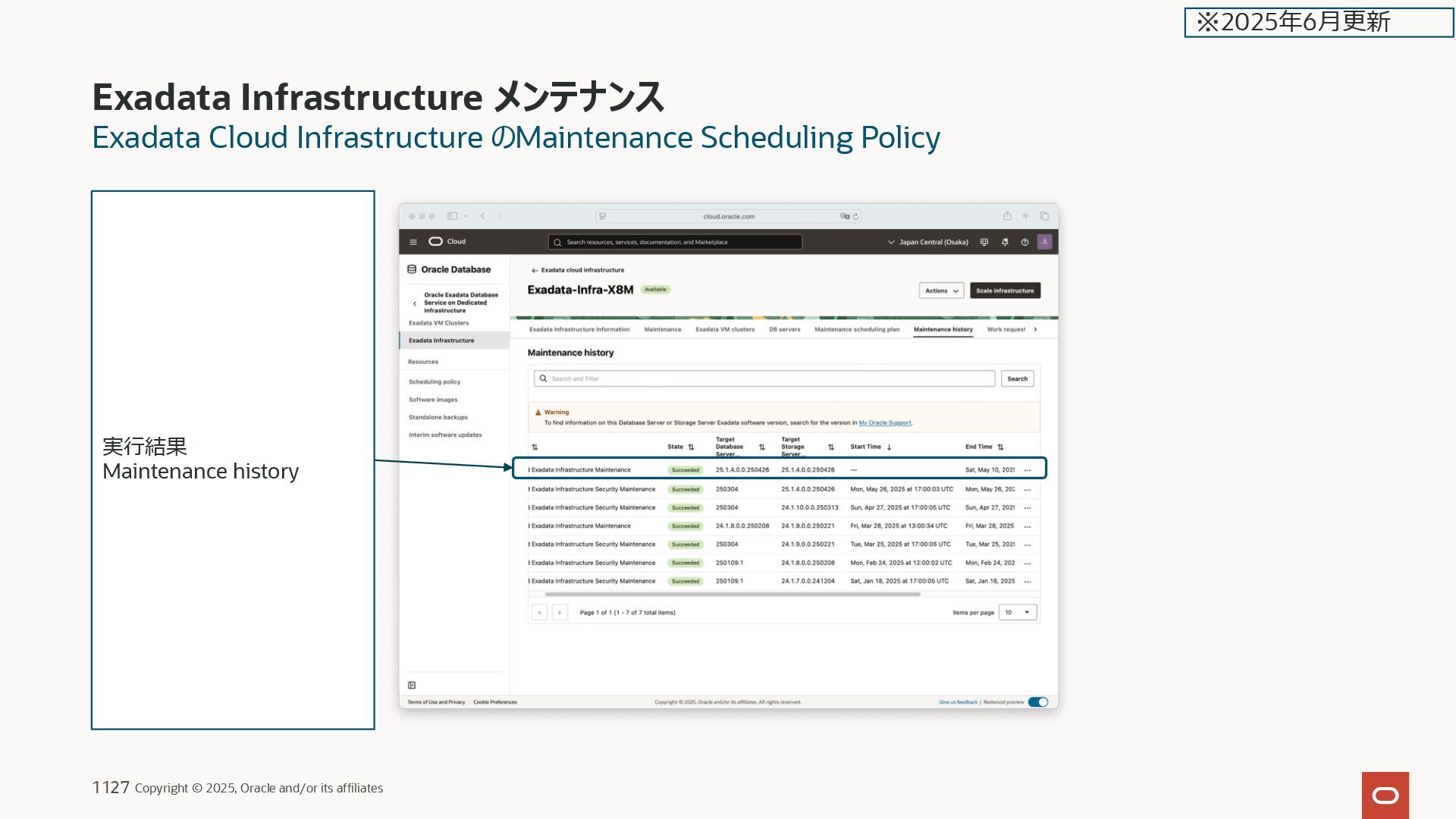Reload page in the address bar
Screen dimensions: 1456x819
point(855,216)
